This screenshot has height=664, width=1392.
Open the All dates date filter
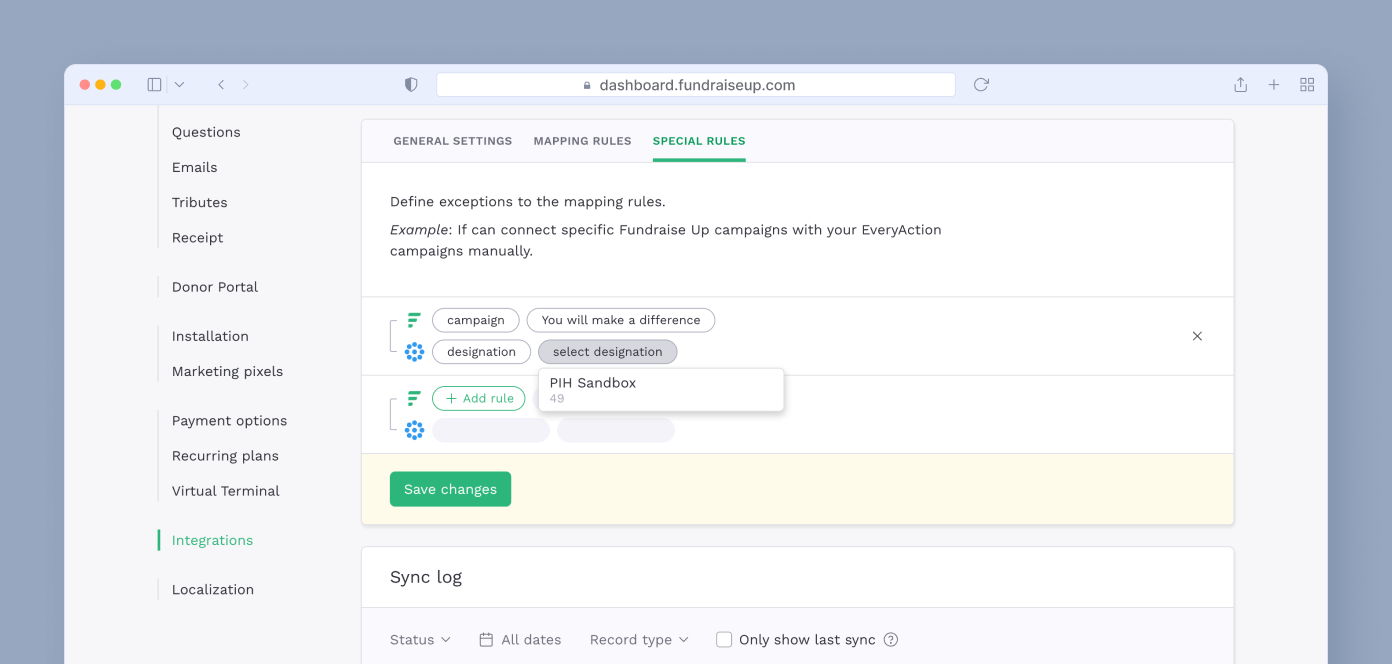(x=520, y=640)
